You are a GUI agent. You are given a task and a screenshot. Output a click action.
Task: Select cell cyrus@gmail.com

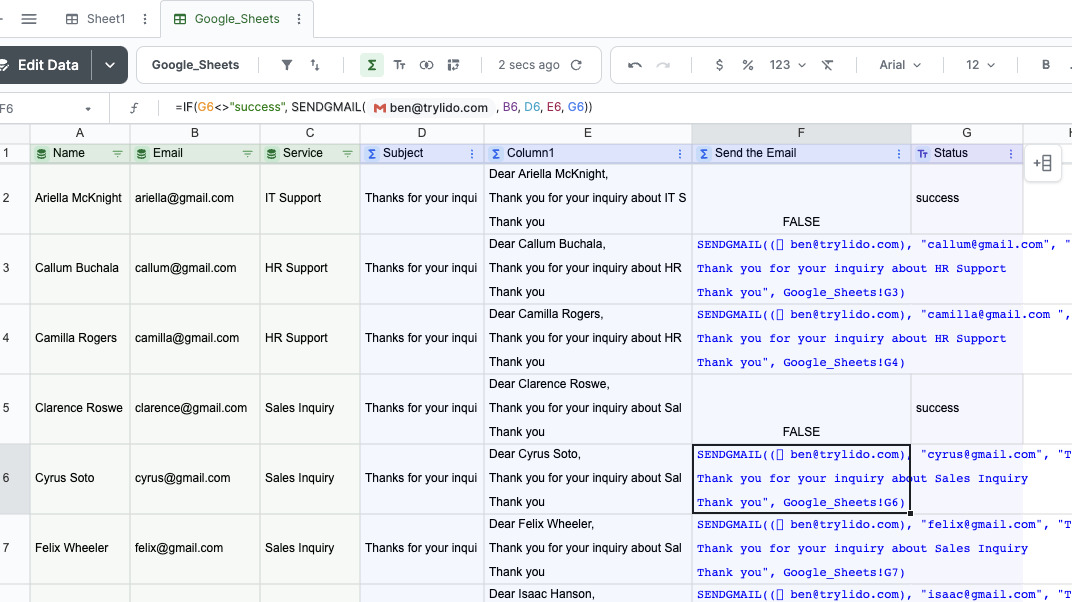click(x=195, y=478)
